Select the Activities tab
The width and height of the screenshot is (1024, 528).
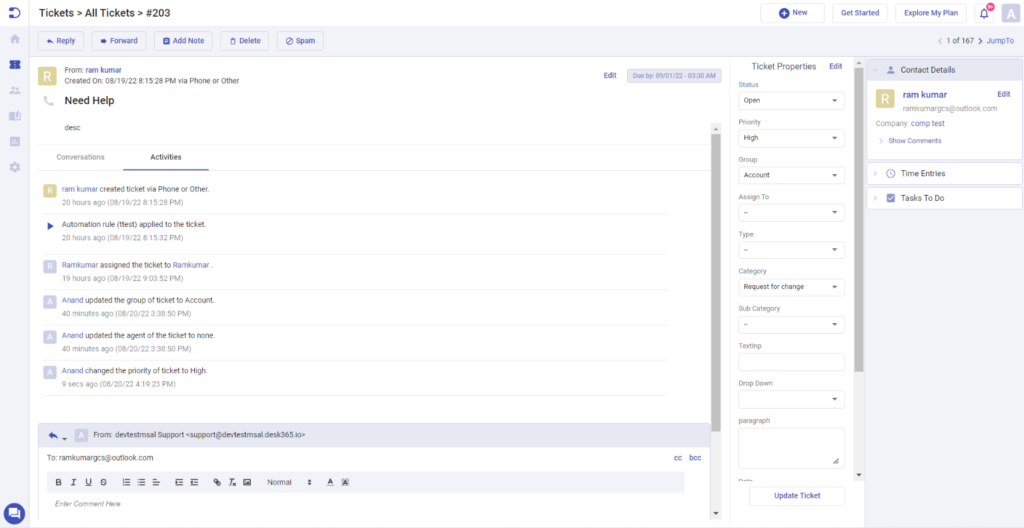click(x=166, y=157)
